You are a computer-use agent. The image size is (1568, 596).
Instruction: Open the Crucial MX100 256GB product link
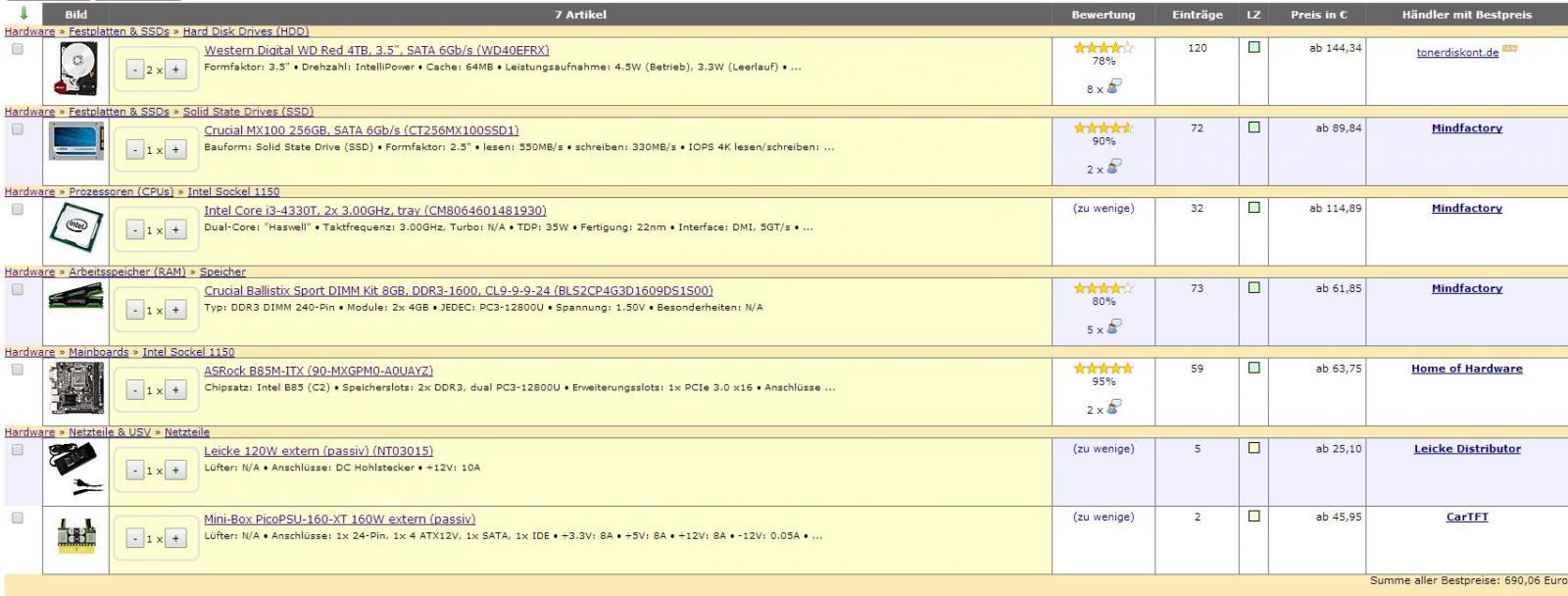pos(362,130)
